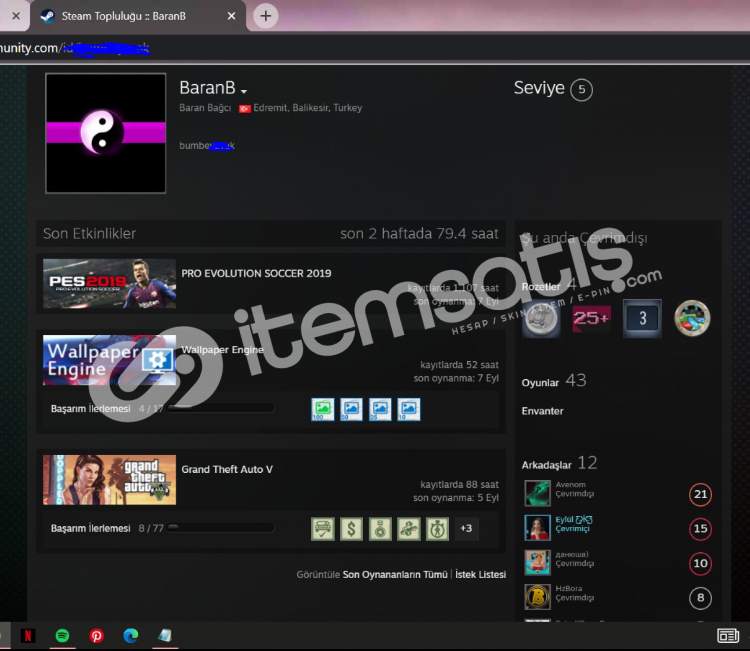Click the level 15 friend badge

pyautogui.click(x=700, y=529)
